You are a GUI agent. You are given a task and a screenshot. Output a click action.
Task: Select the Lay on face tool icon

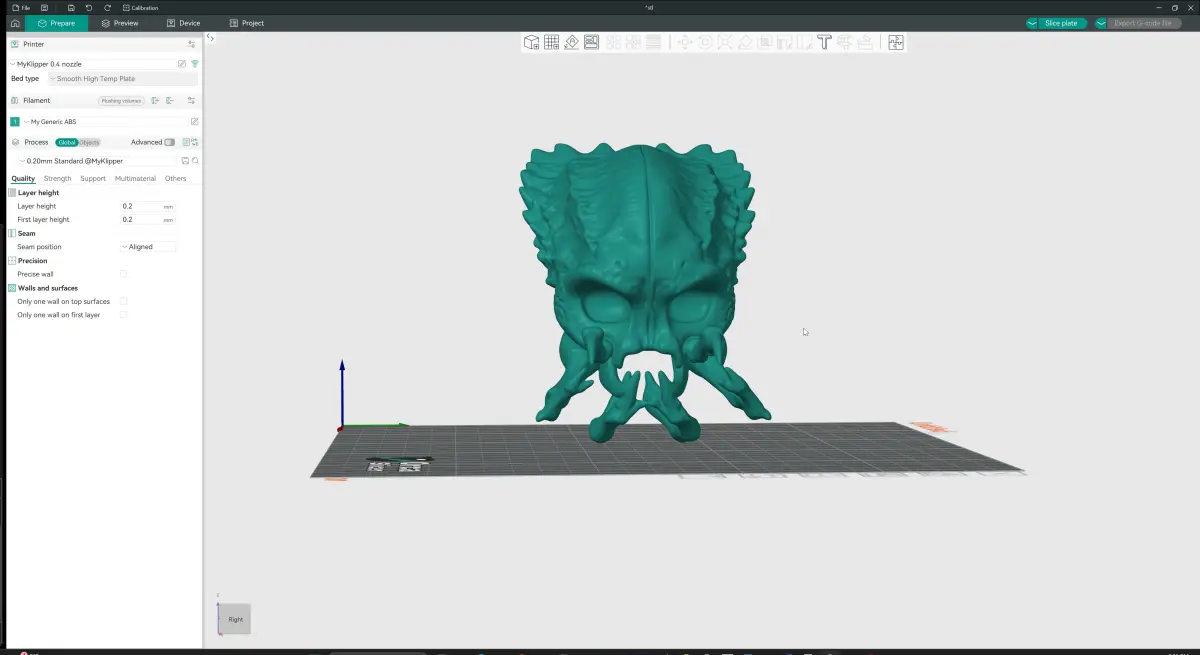point(745,42)
